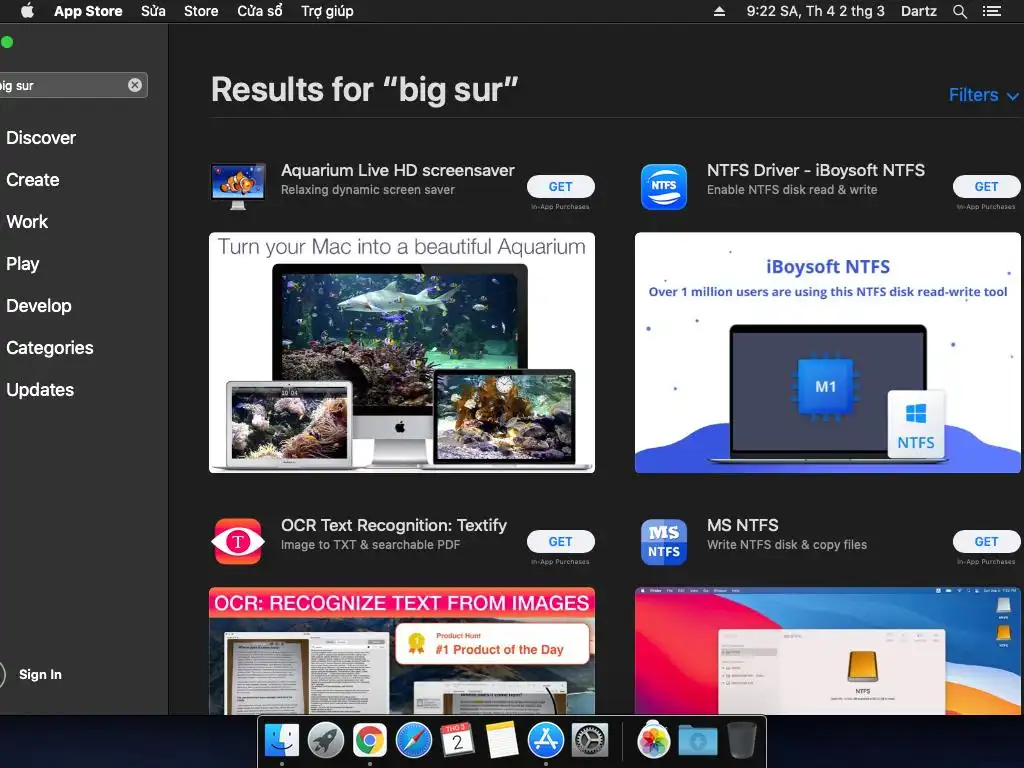This screenshot has width=1024, height=768.
Task: Click the Spotlight search icon in menu bar
Action: pos(959,11)
